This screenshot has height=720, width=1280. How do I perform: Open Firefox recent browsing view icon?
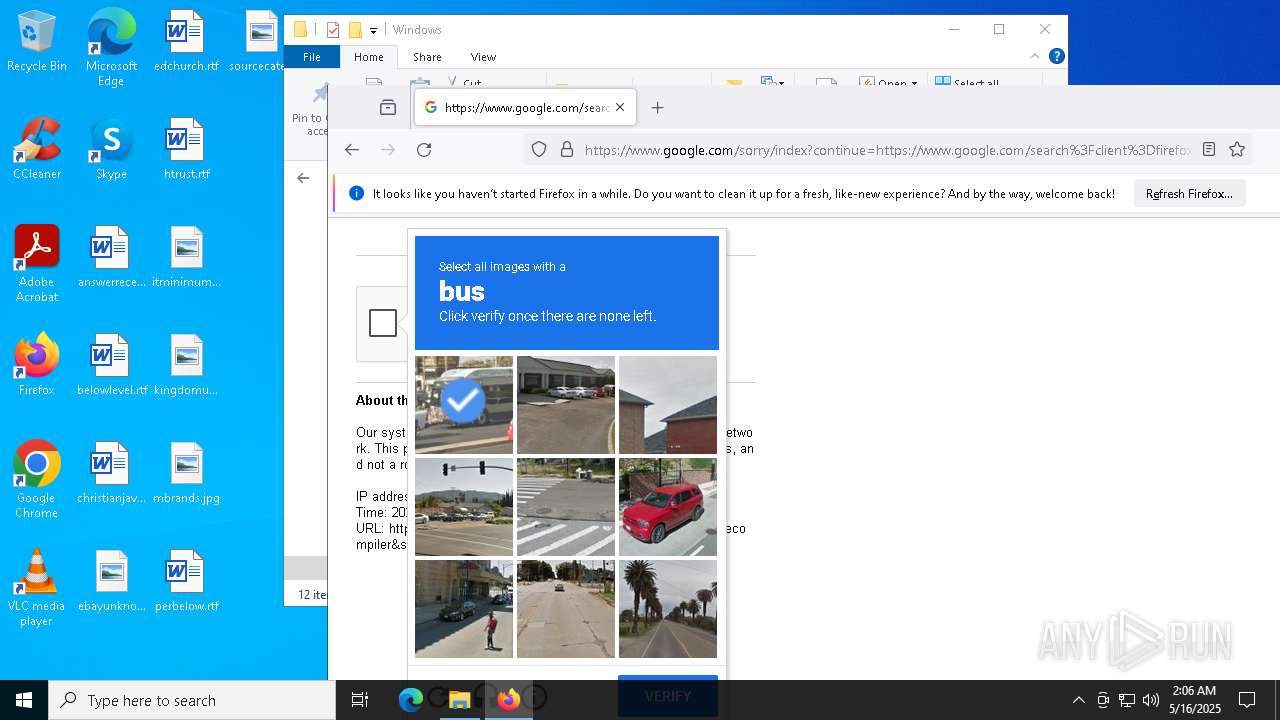[388, 107]
